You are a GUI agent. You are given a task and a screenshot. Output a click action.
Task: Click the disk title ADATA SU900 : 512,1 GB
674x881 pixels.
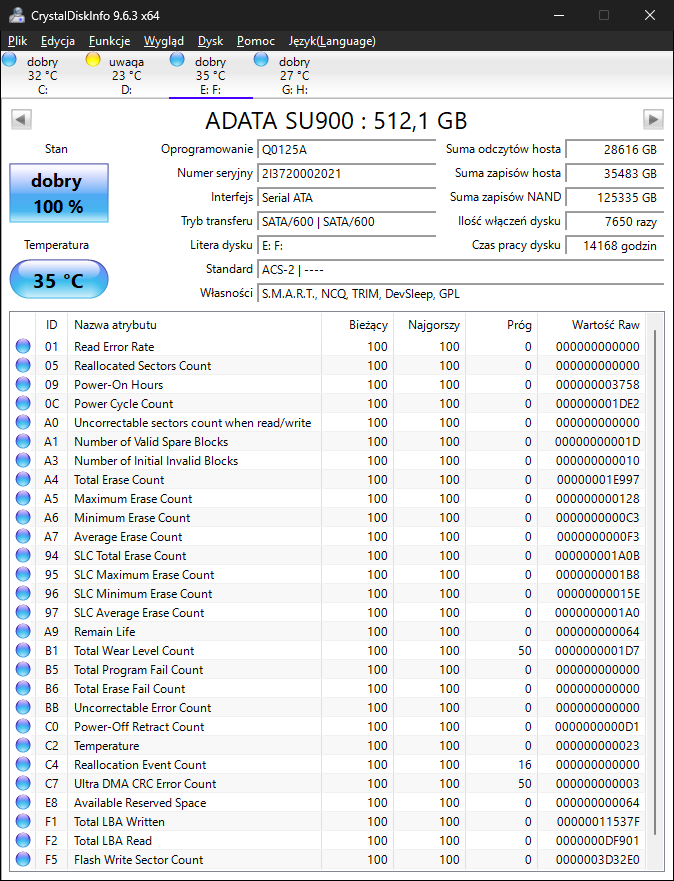pyautogui.click(x=336, y=120)
